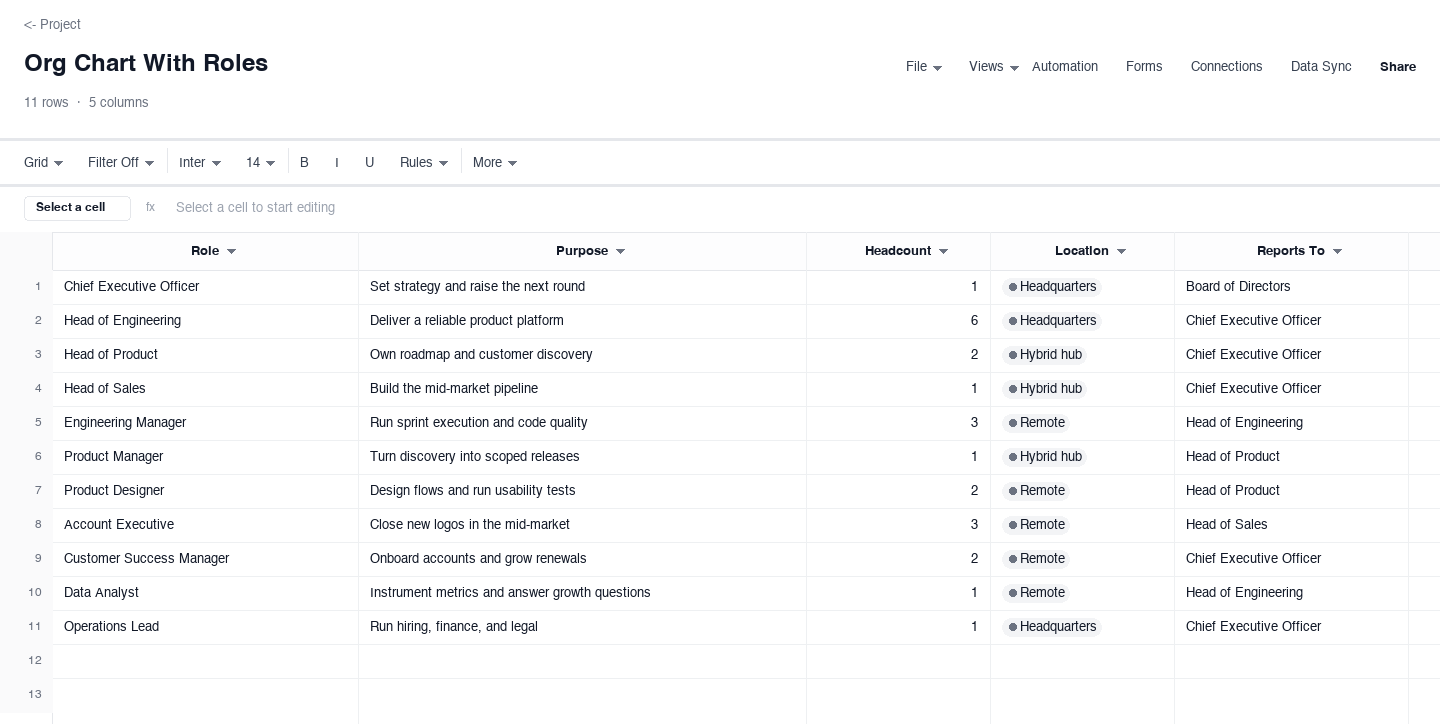1440x724 pixels.
Task: Open Connections
Action: pos(1226,67)
